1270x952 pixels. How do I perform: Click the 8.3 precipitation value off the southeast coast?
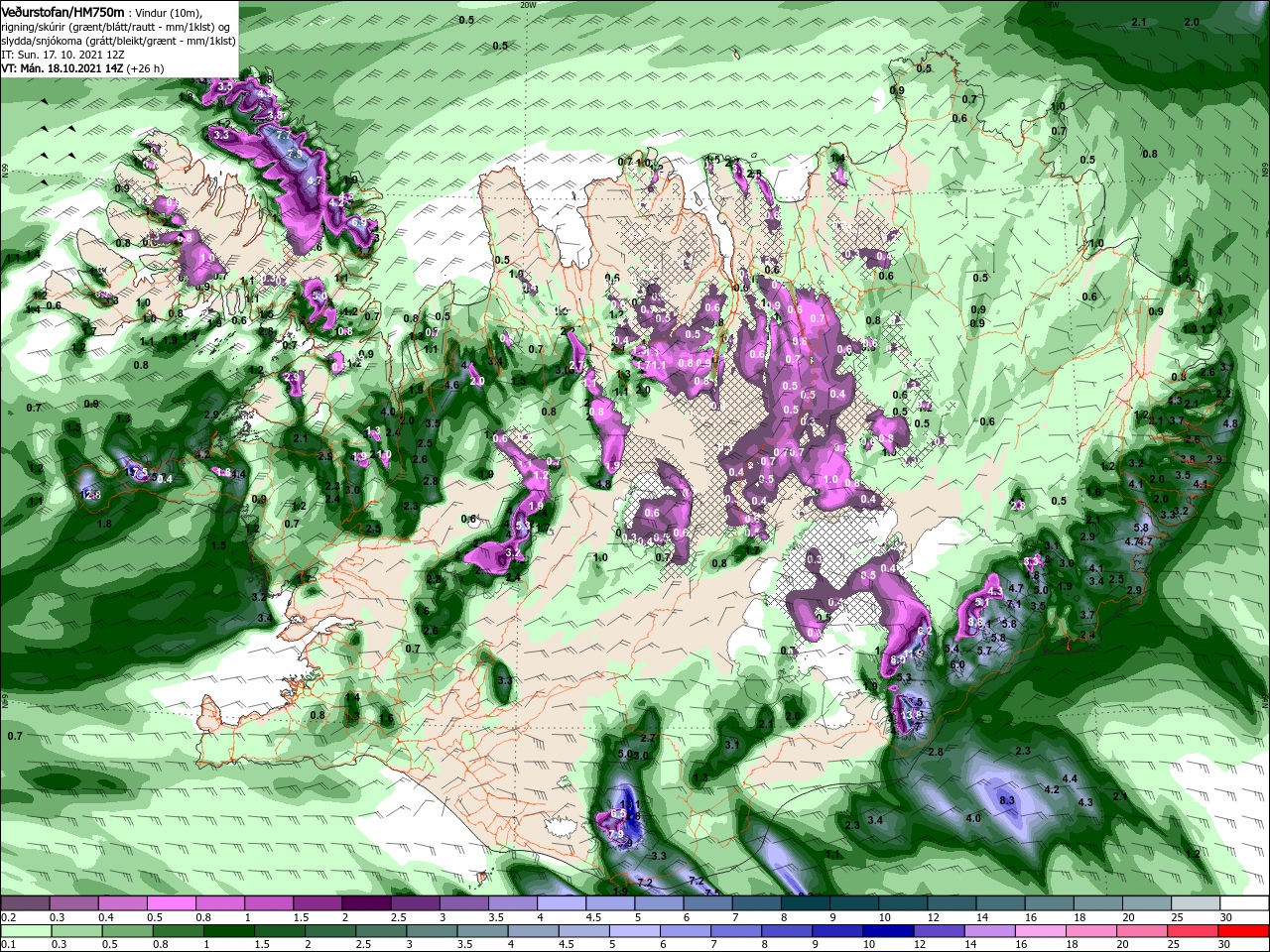click(1006, 800)
